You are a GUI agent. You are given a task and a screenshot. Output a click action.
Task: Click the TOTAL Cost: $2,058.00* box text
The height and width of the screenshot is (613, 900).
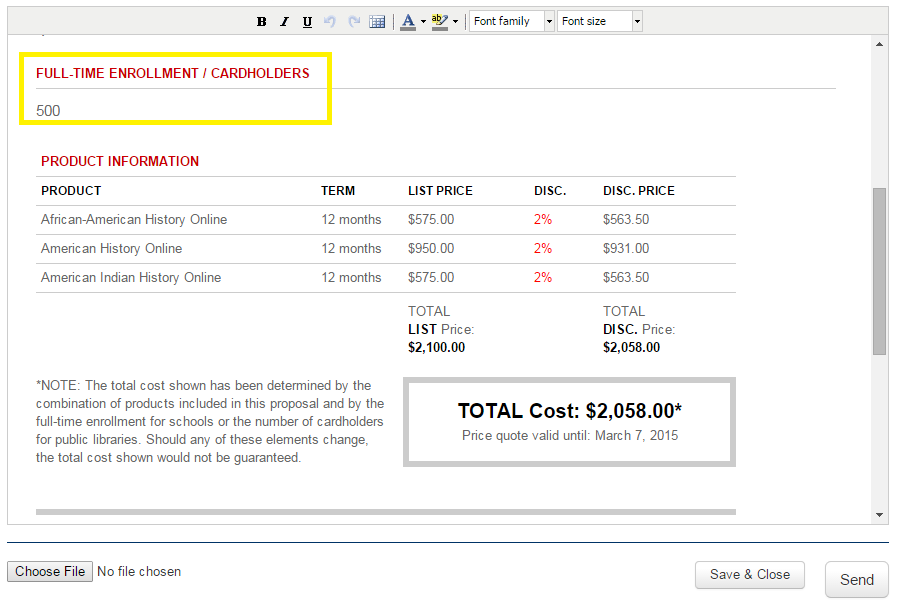[569, 411]
